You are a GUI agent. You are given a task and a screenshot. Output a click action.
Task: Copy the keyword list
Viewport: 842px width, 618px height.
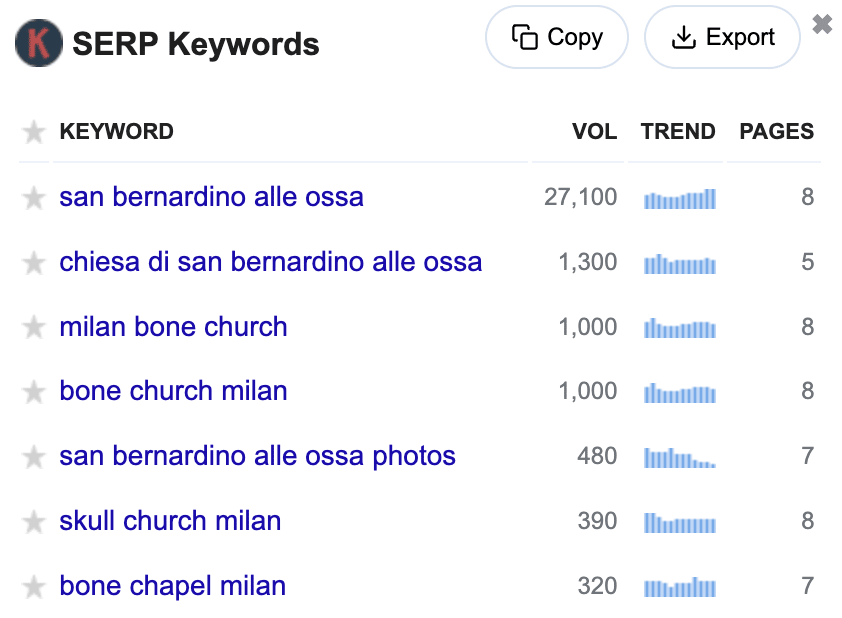[557, 38]
